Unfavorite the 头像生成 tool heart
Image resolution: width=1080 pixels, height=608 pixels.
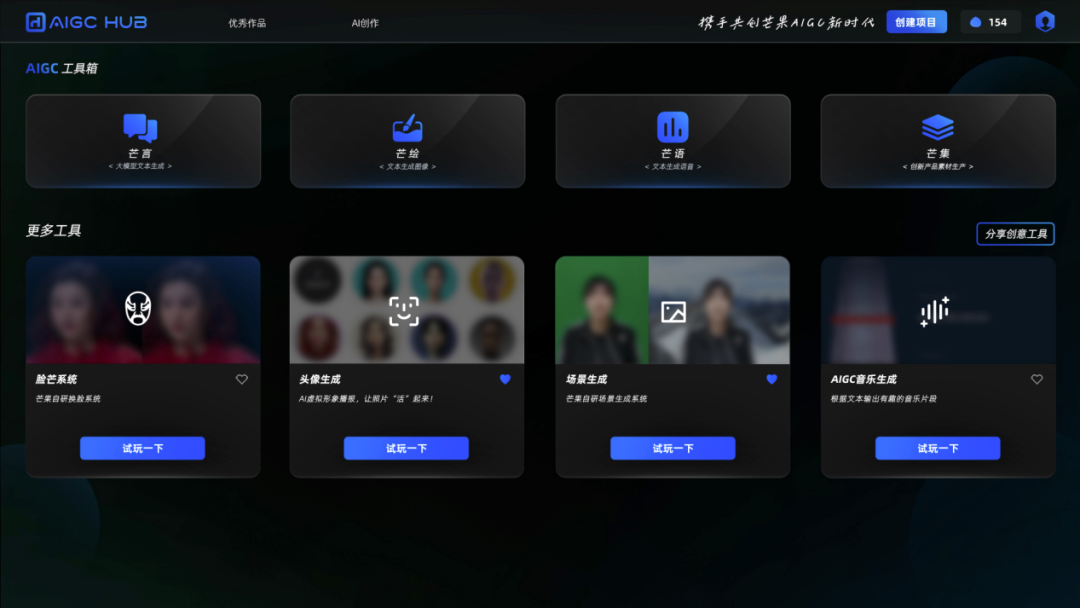(505, 379)
